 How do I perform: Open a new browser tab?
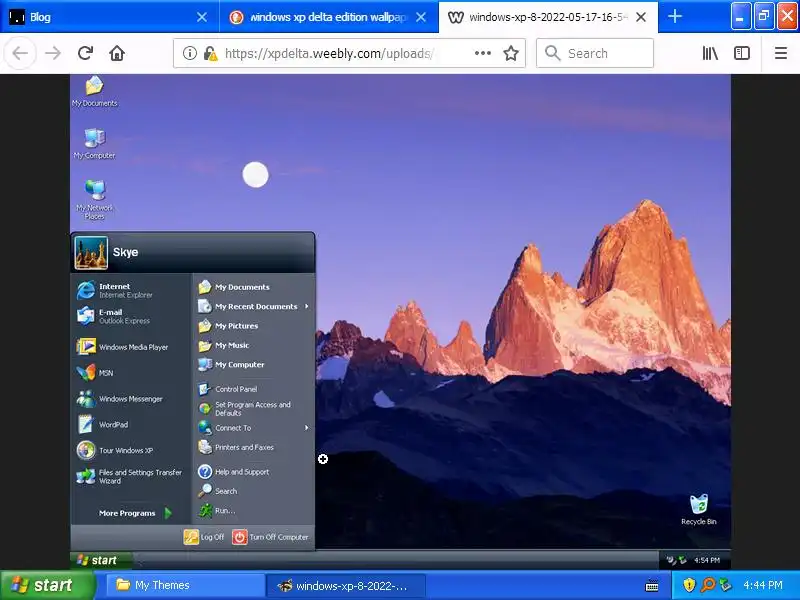point(674,17)
